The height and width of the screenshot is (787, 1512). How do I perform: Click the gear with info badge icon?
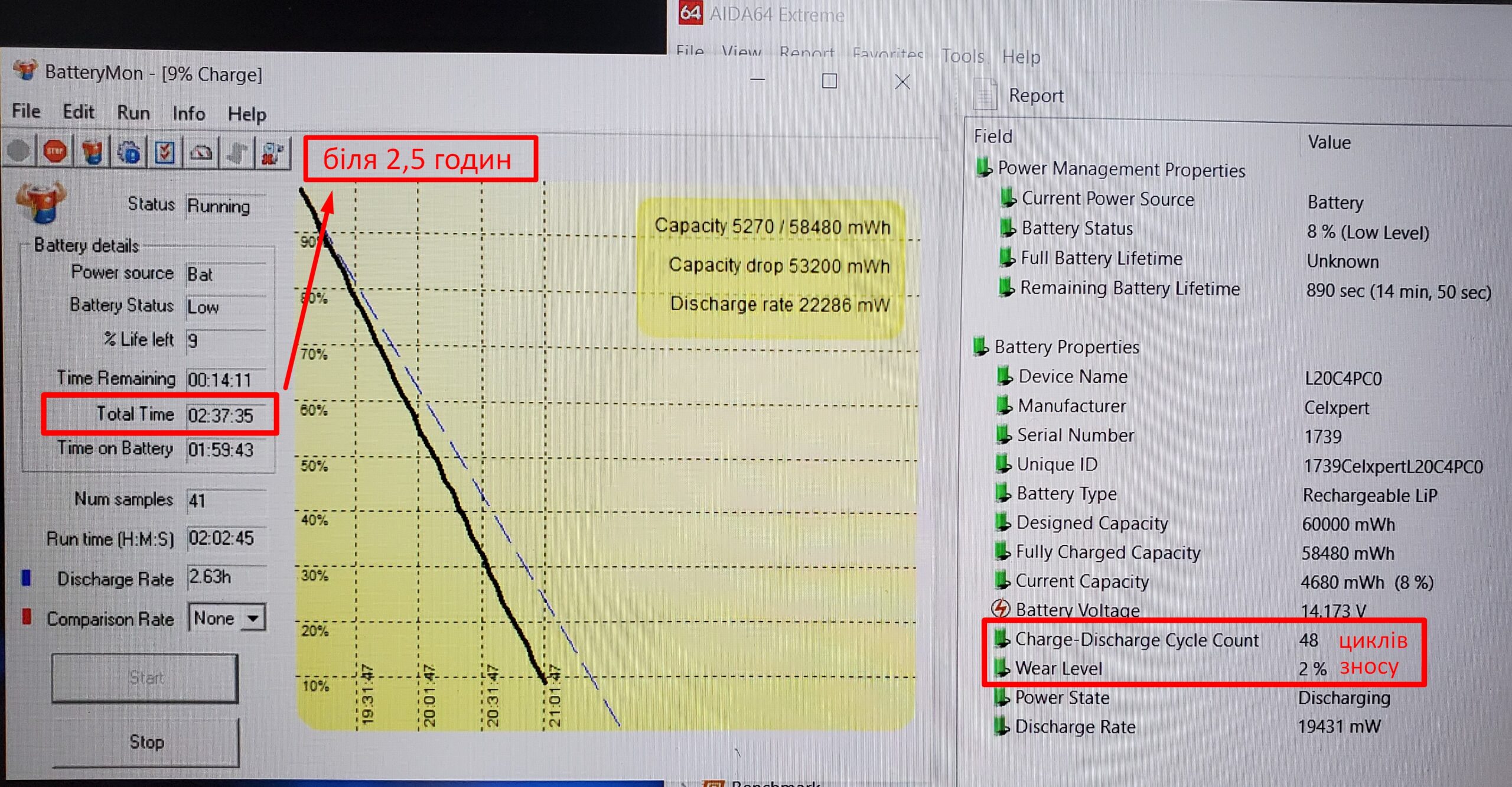(128, 152)
